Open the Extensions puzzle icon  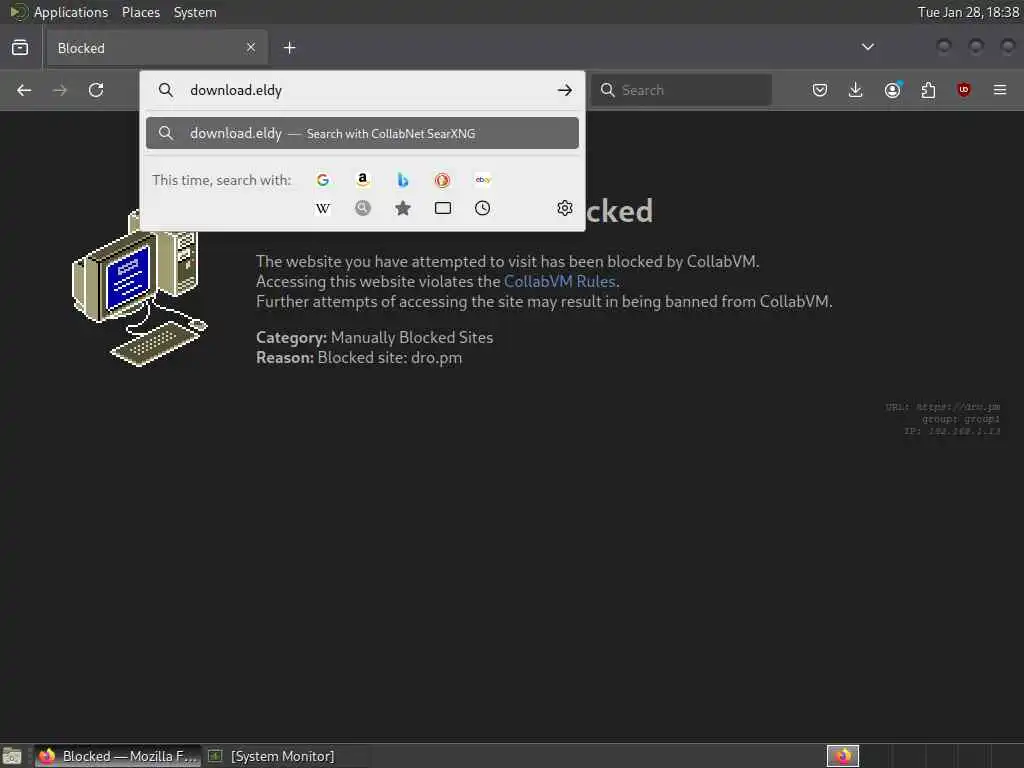(928, 90)
